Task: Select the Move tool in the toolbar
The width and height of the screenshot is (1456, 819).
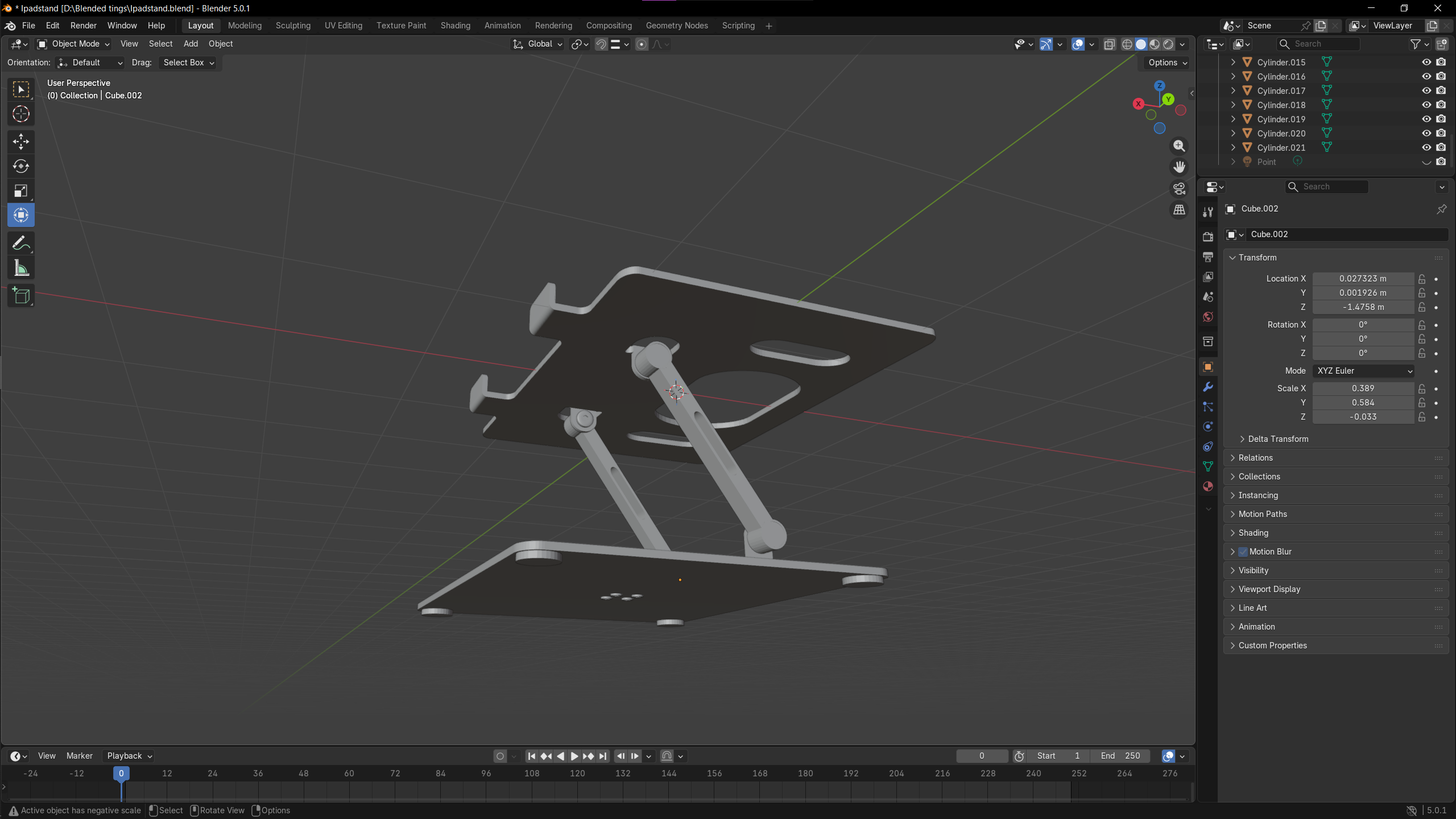Action: click(x=21, y=141)
